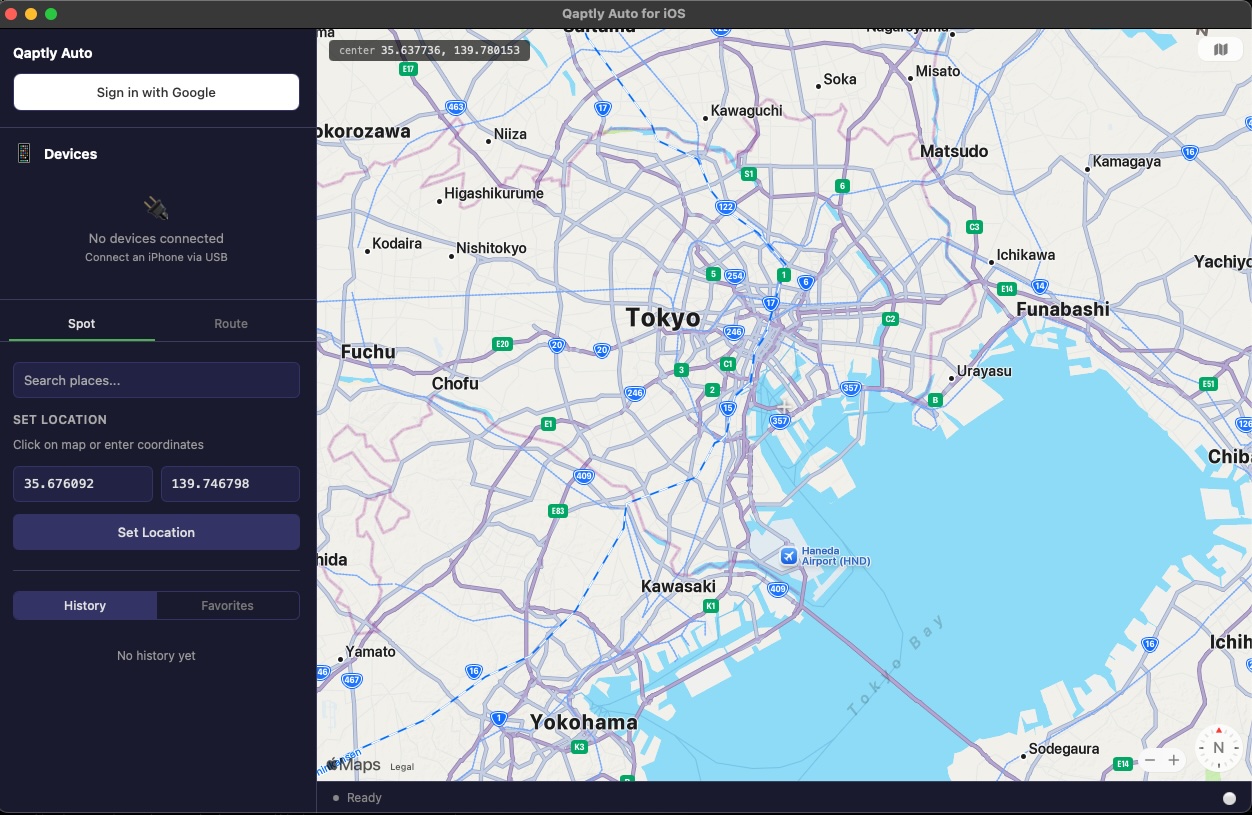The width and height of the screenshot is (1252, 815).
Task: Select the Favorites tab
Action: click(x=228, y=606)
